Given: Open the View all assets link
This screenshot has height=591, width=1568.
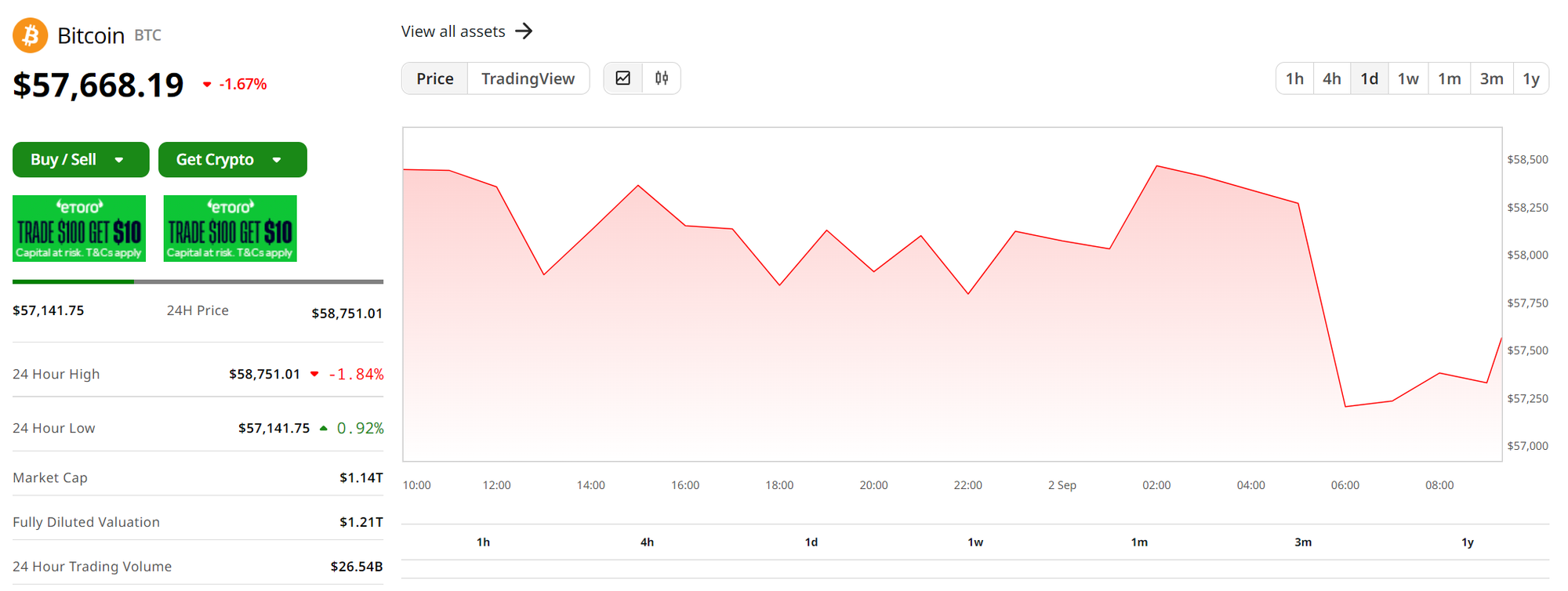Looking at the screenshot, I should click(453, 31).
